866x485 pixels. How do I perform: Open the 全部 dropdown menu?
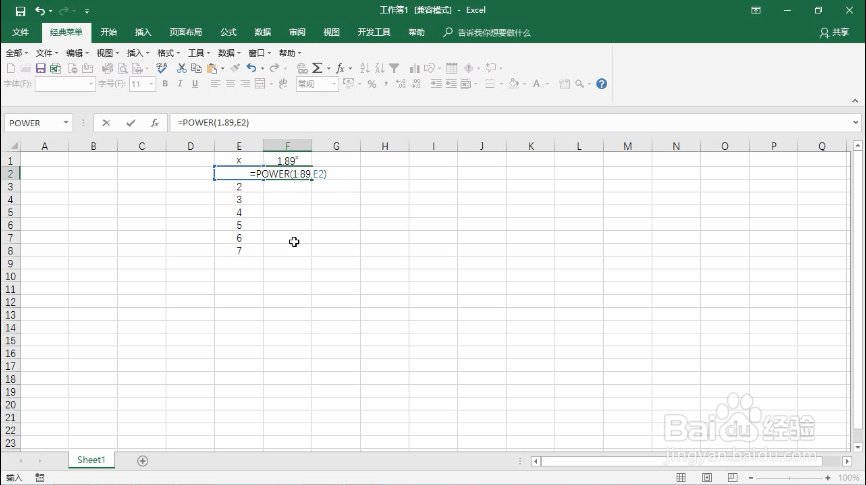tap(17, 53)
